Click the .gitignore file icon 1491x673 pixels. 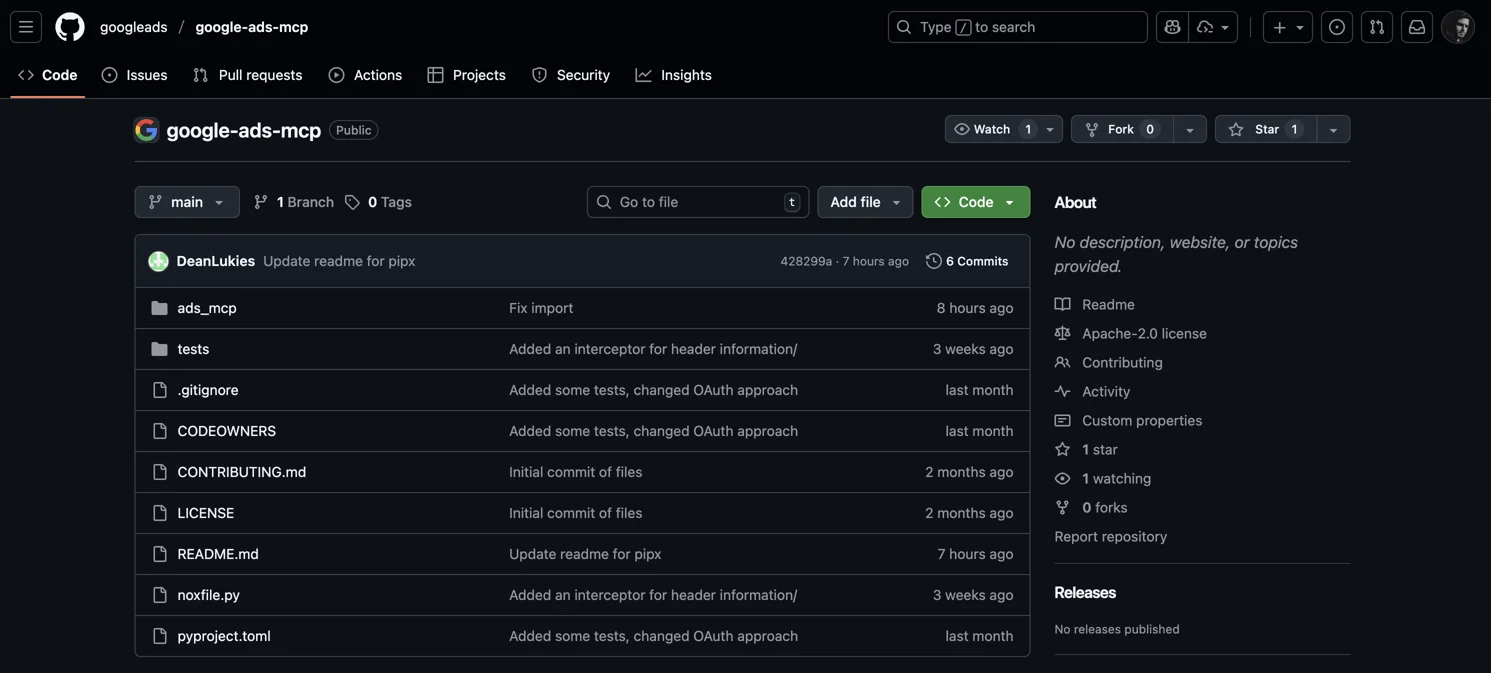[159, 390]
